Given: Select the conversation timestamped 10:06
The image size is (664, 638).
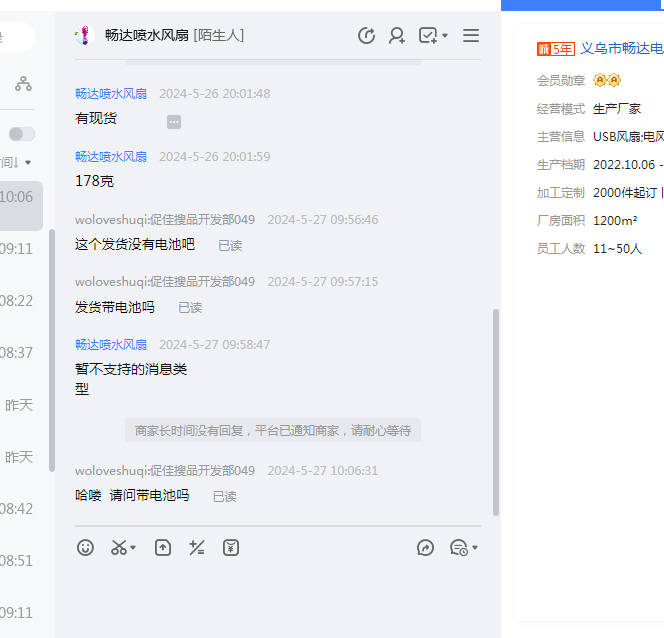Looking at the screenshot, I should pos(20,197).
